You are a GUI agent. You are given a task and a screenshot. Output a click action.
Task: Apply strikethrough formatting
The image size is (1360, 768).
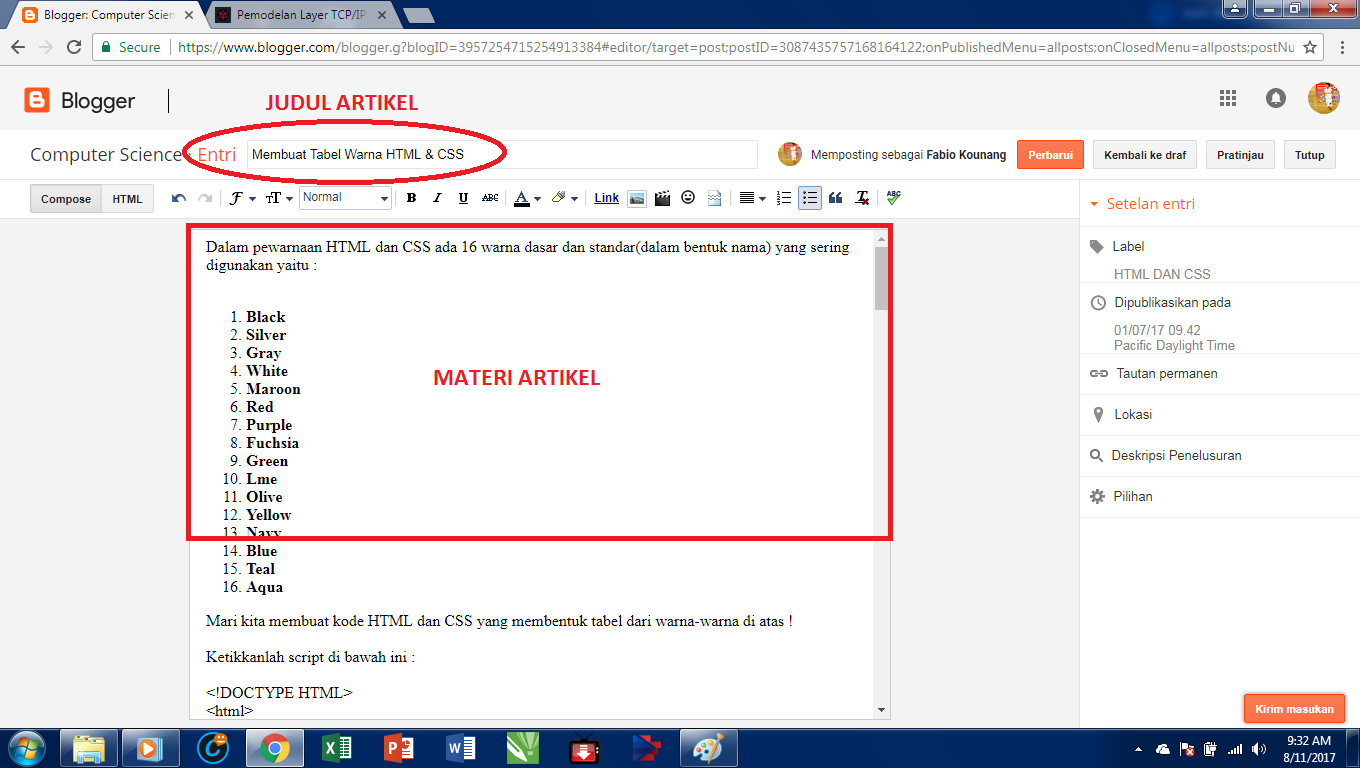click(x=489, y=197)
